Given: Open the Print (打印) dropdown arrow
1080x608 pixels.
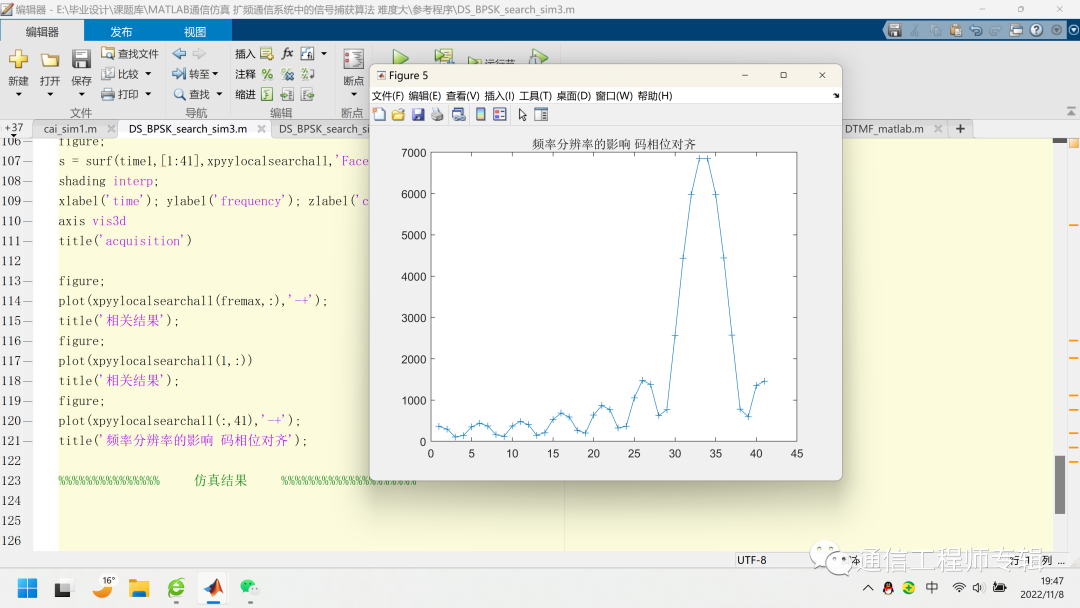Looking at the screenshot, I should pyautogui.click(x=148, y=94).
